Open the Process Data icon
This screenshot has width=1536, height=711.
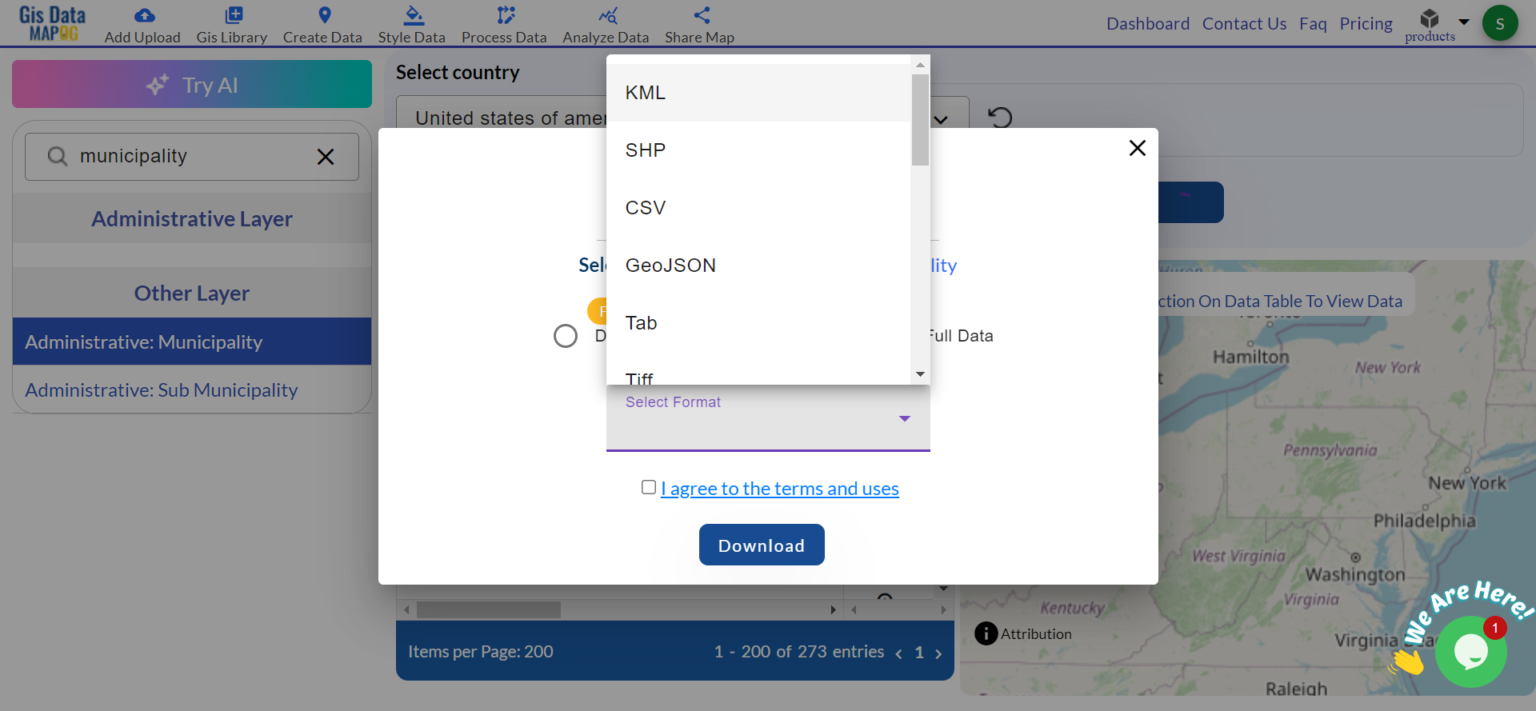pyautogui.click(x=504, y=16)
